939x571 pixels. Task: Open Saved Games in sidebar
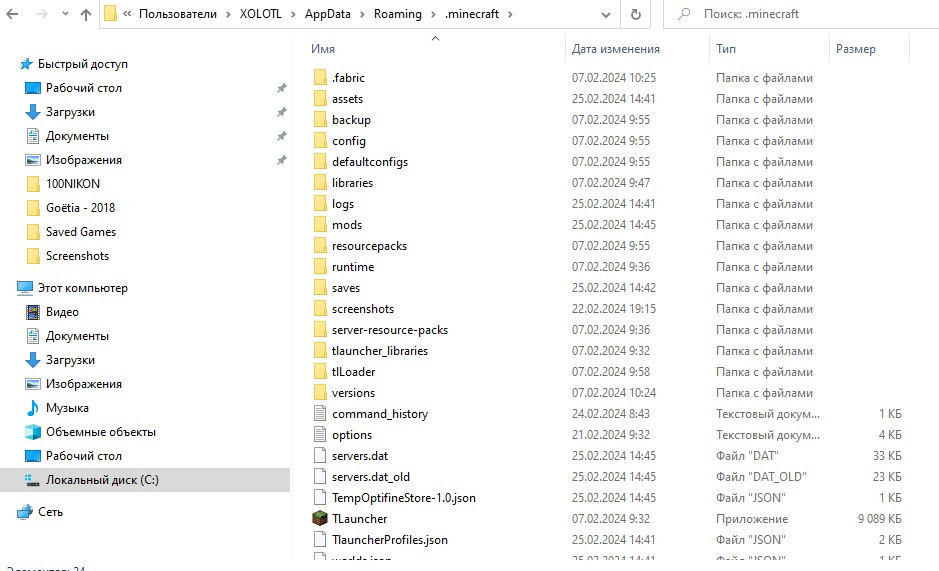point(81,232)
